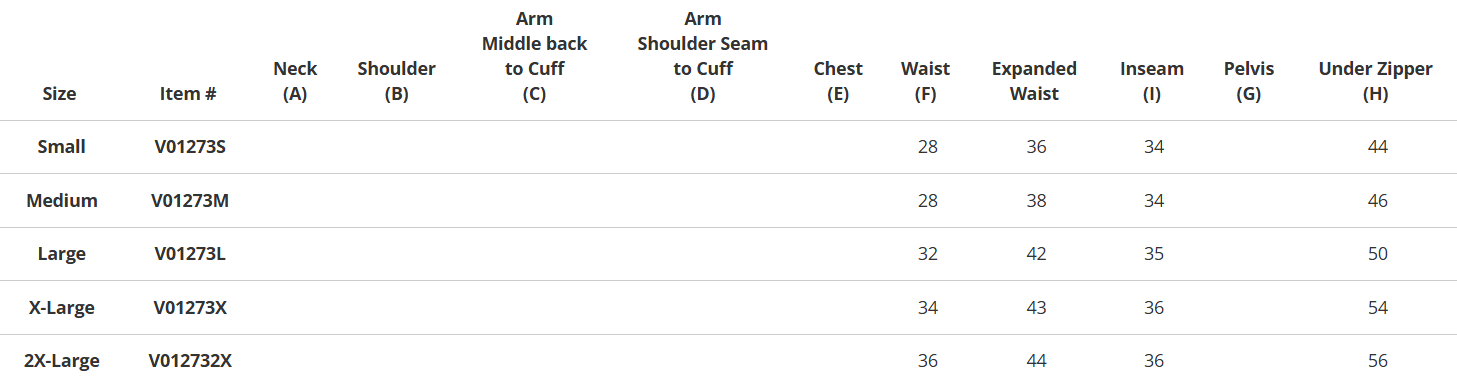Click Arm Shoulder Seam to Cuff header

click(702, 56)
